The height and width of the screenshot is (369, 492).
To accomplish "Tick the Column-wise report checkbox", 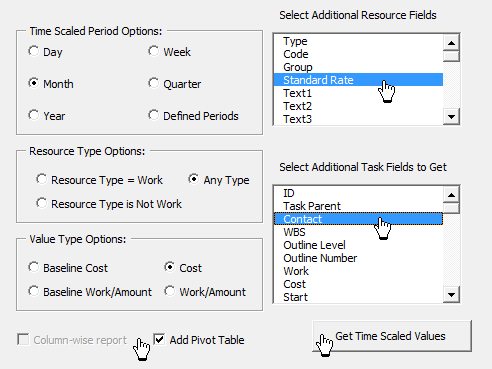I will point(23,340).
